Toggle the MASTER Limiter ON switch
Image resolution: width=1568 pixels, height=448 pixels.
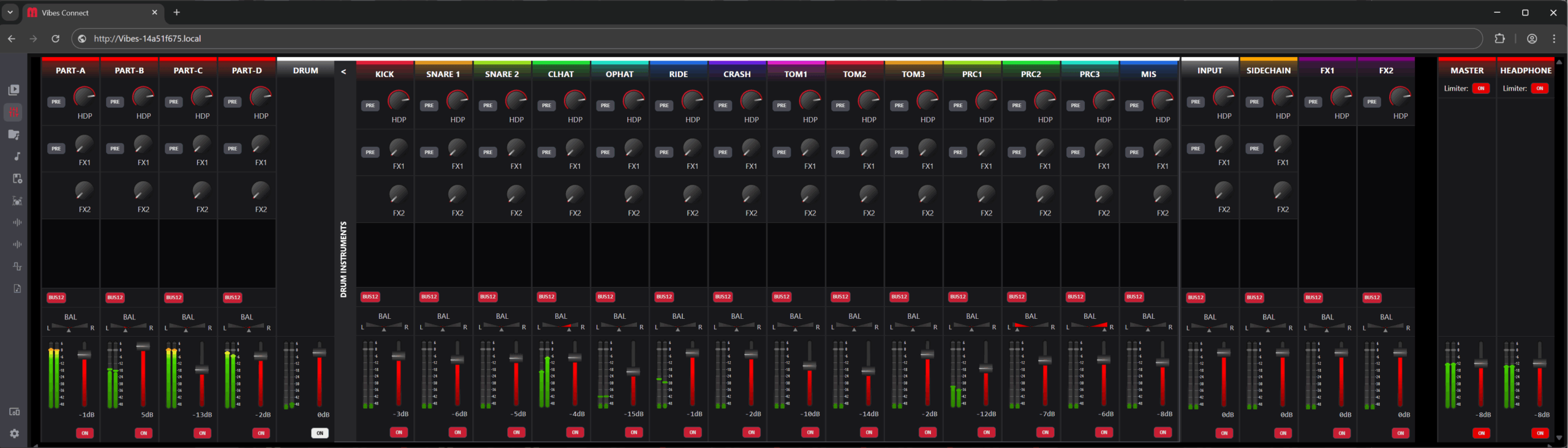coord(1481,89)
